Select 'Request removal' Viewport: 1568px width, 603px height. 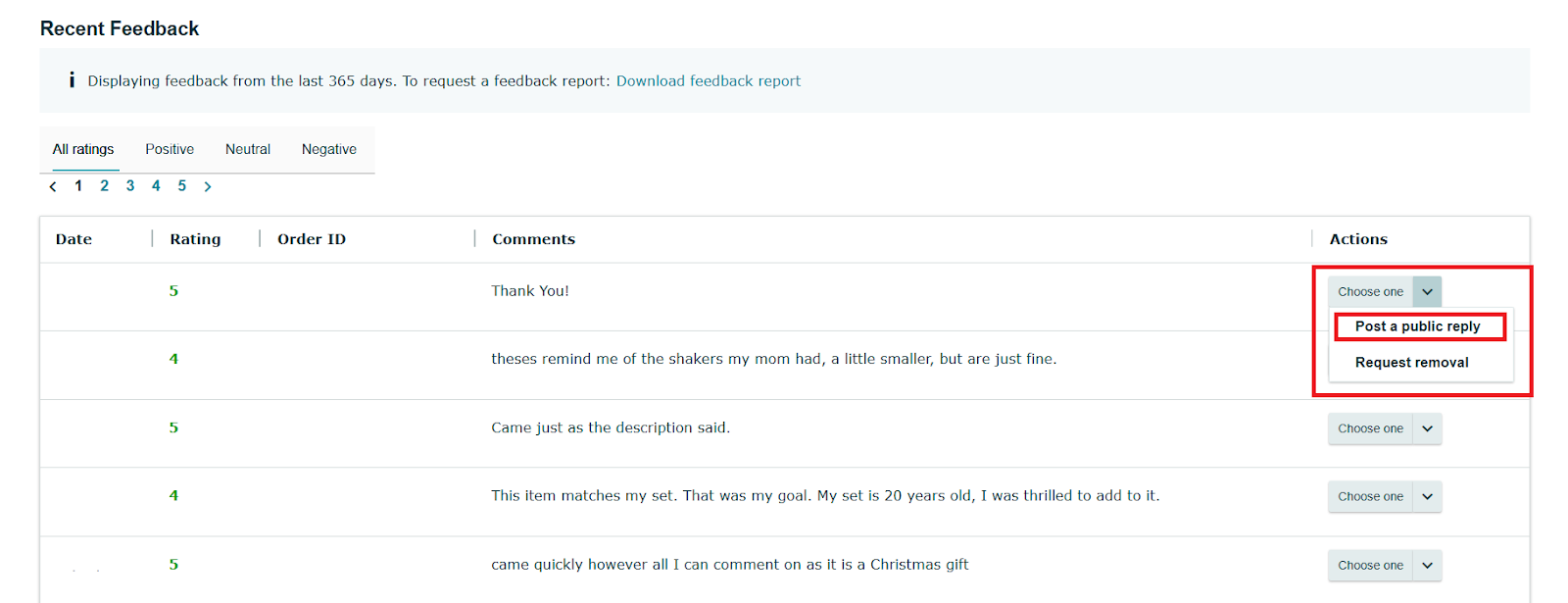1411,361
